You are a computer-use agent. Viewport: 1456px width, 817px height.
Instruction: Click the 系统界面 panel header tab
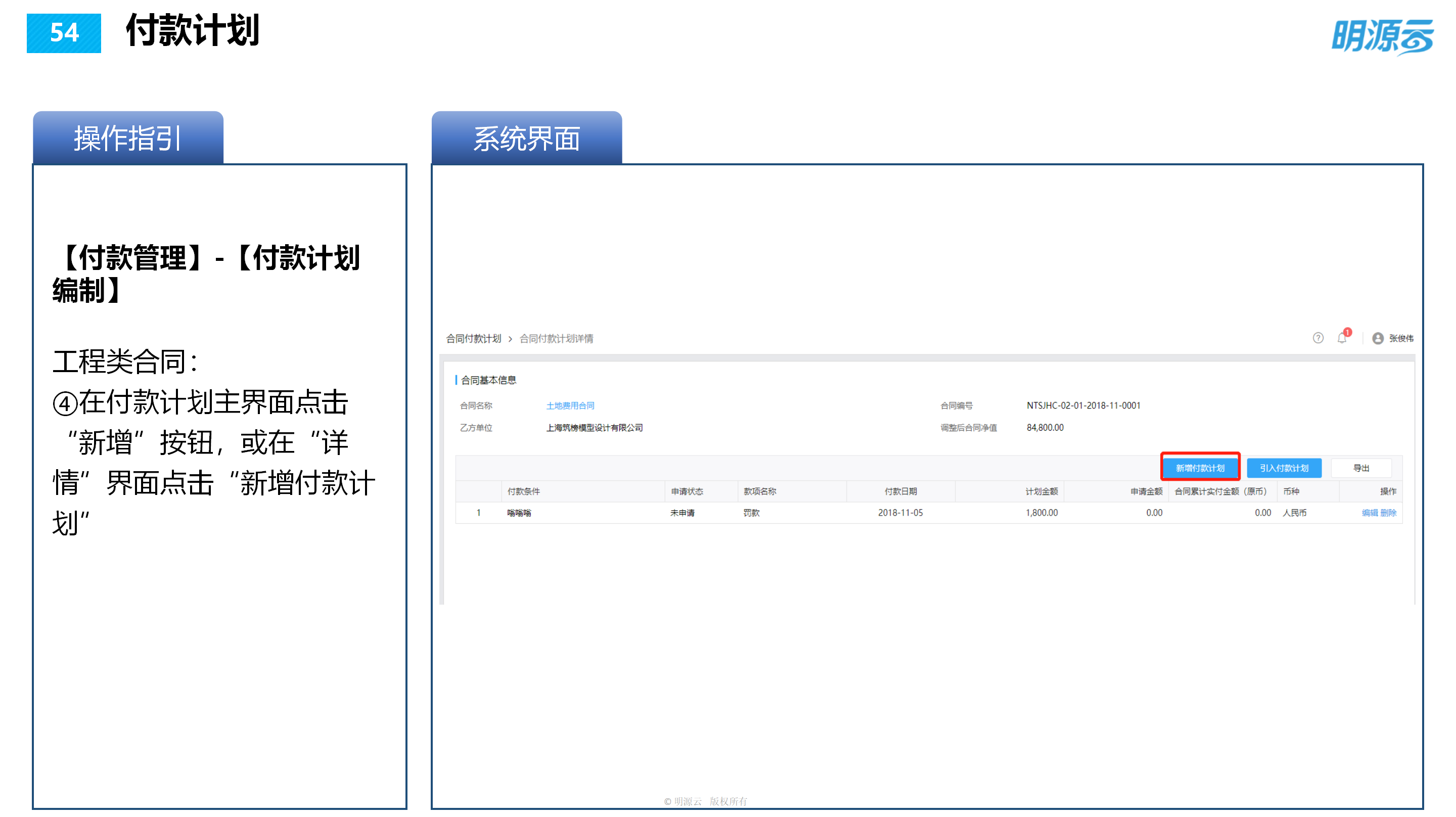(527, 138)
